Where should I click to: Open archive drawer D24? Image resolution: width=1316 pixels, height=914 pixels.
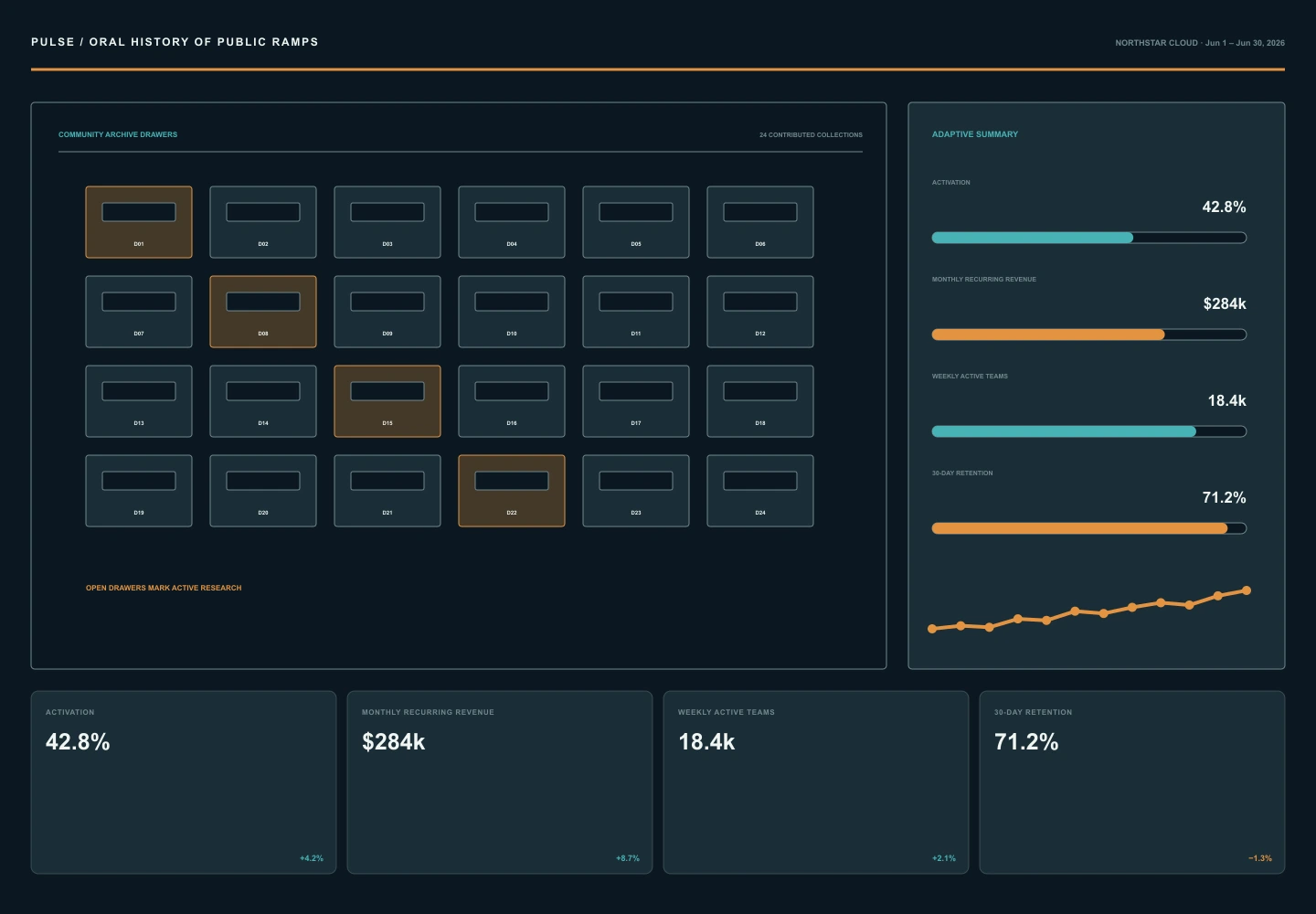tap(760, 491)
